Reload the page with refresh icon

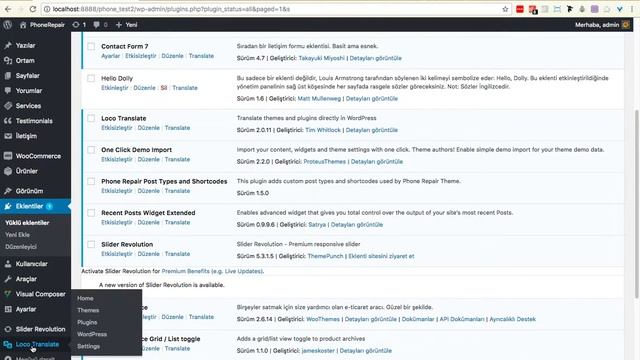coord(33,9)
